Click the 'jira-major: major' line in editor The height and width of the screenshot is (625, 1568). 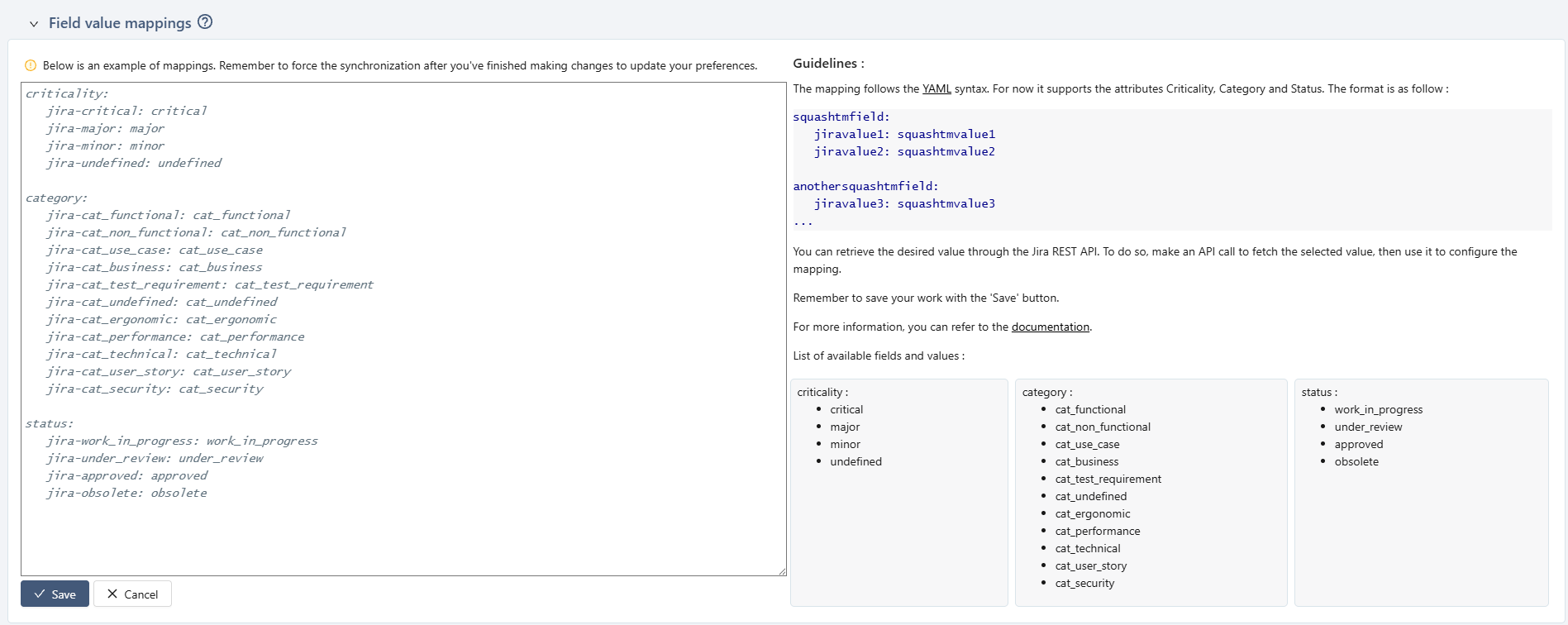click(x=105, y=128)
